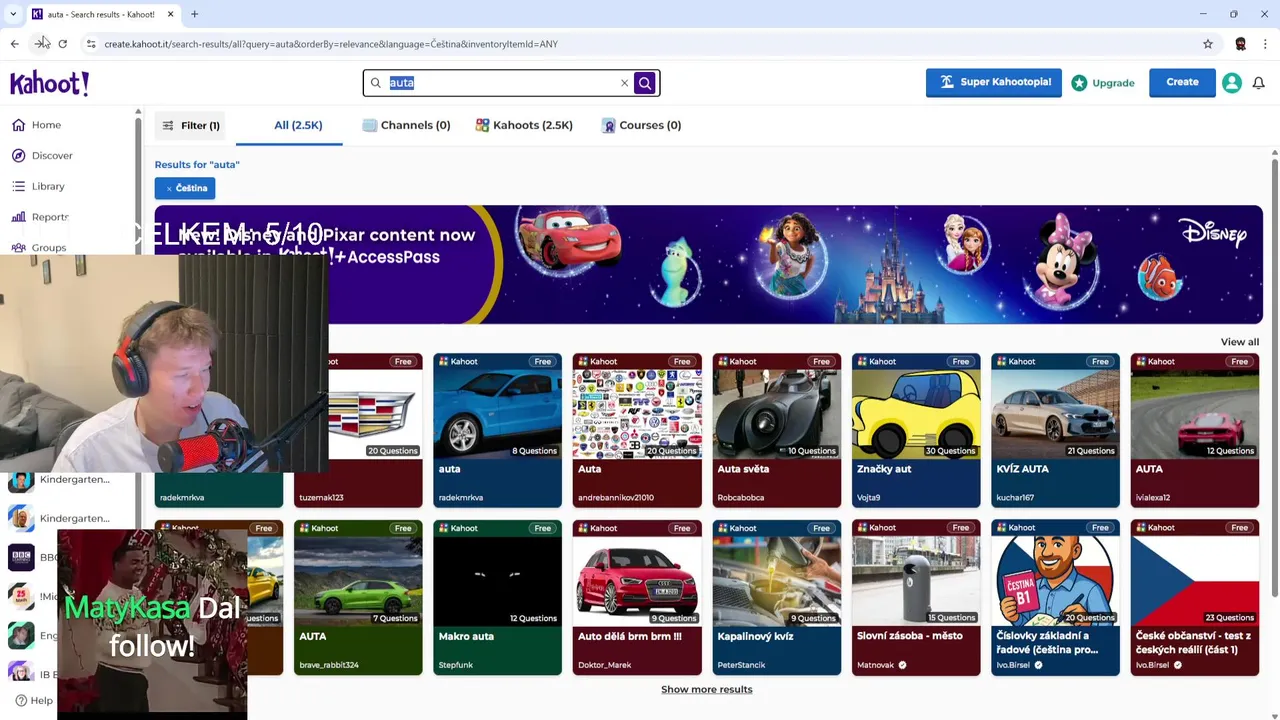Screen dimensions: 1280x720
Task: Click the search magnifier submit button
Action: pos(644,83)
